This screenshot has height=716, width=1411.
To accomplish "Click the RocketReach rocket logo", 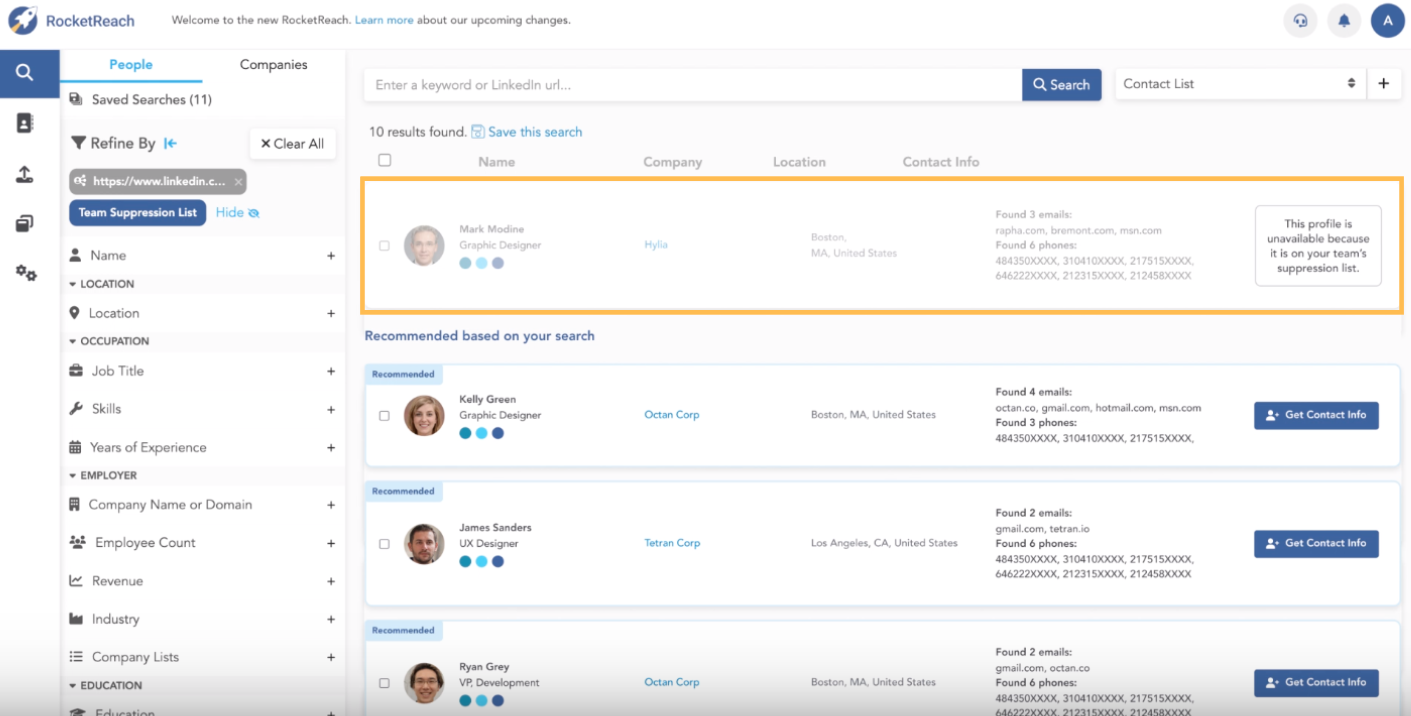I will tap(22, 20).
